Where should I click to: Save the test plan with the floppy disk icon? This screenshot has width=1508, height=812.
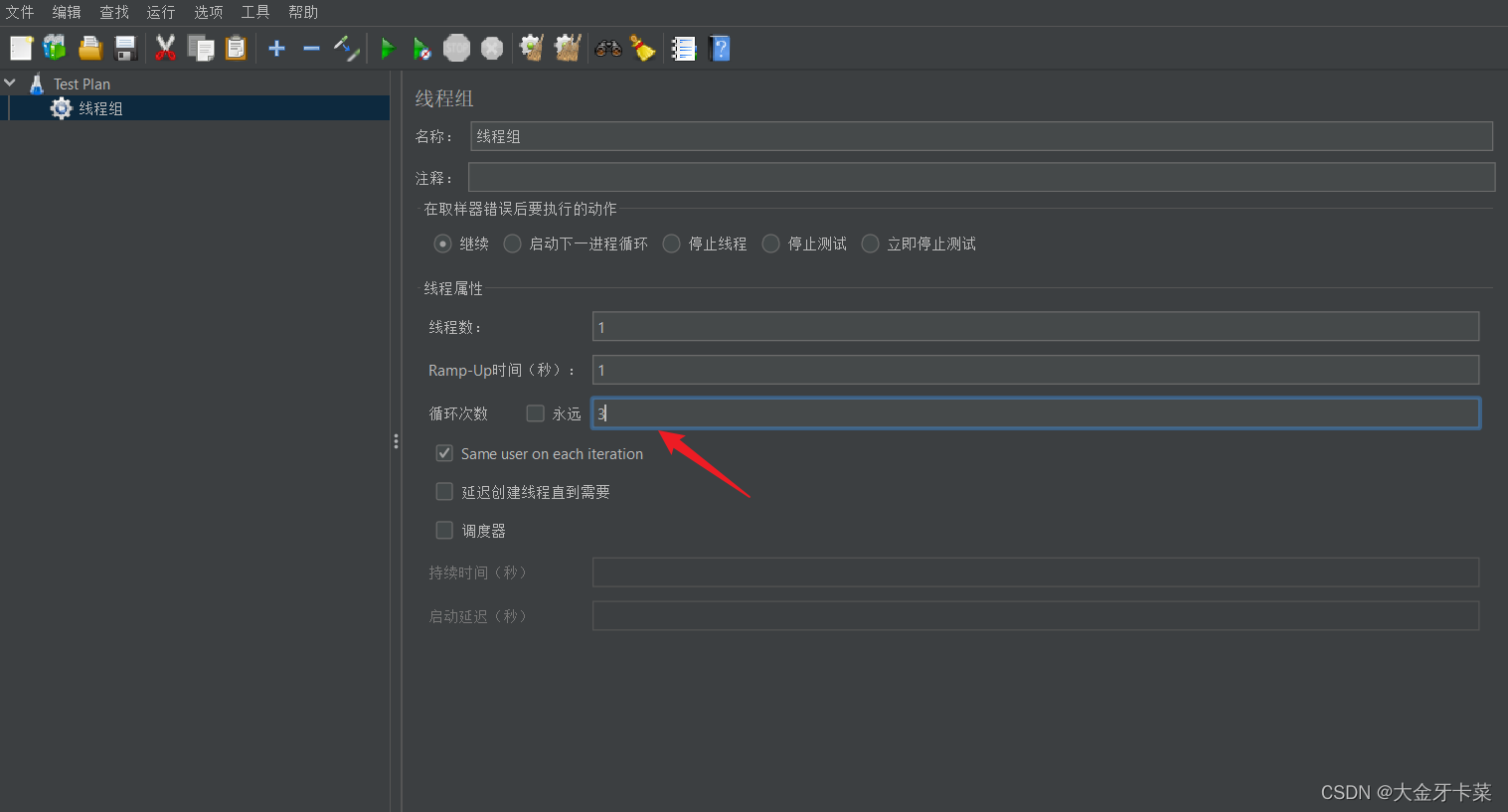[x=123, y=47]
